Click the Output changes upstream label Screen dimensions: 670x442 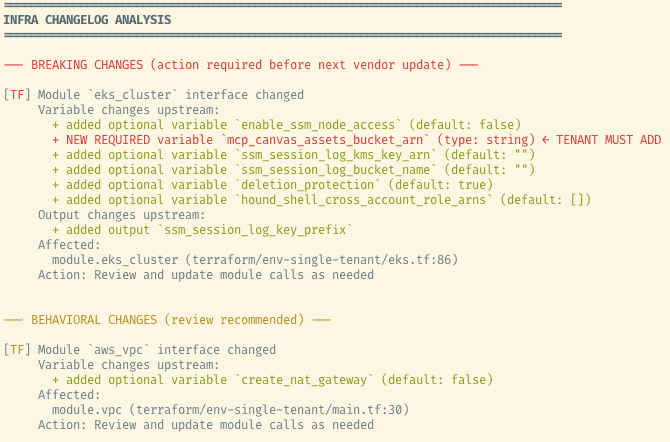click(122, 215)
